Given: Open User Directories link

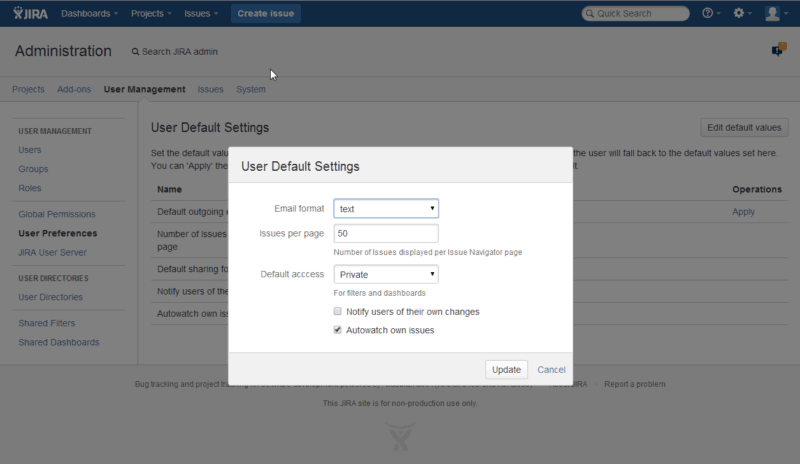Looking at the screenshot, I should click(x=51, y=297).
